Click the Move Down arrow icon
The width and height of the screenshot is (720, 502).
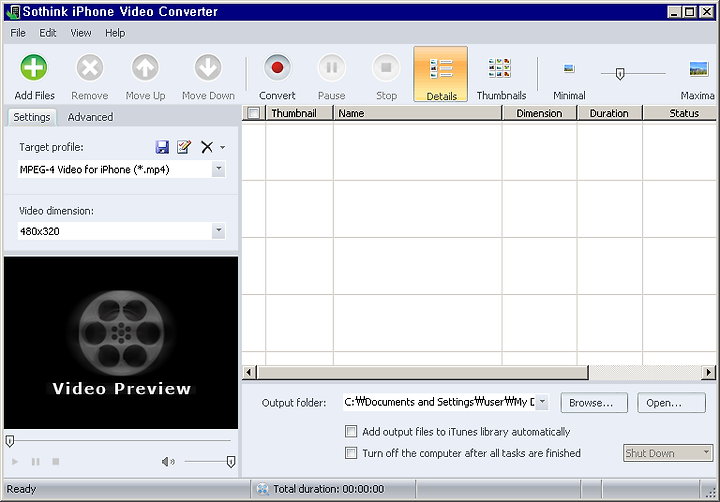pos(208,68)
